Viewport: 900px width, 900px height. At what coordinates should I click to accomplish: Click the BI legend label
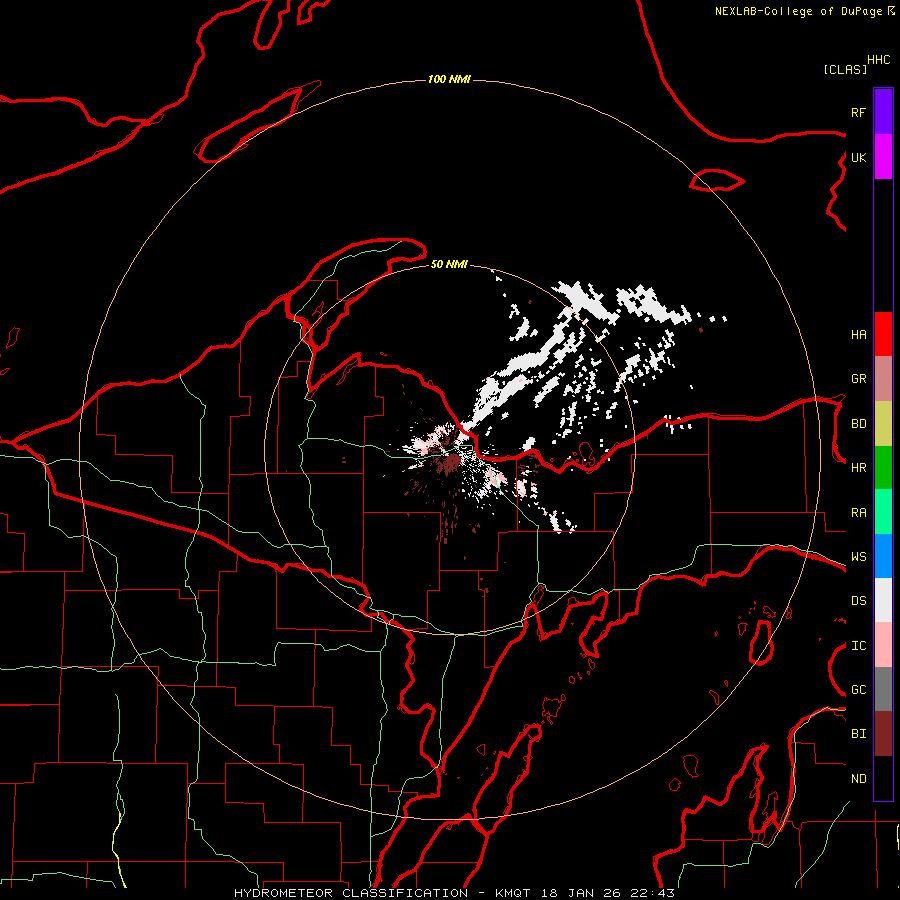858,734
